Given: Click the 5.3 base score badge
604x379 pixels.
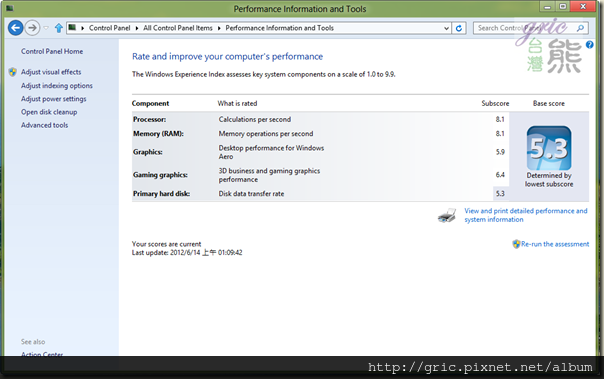Looking at the screenshot, I should click(549, 148).
